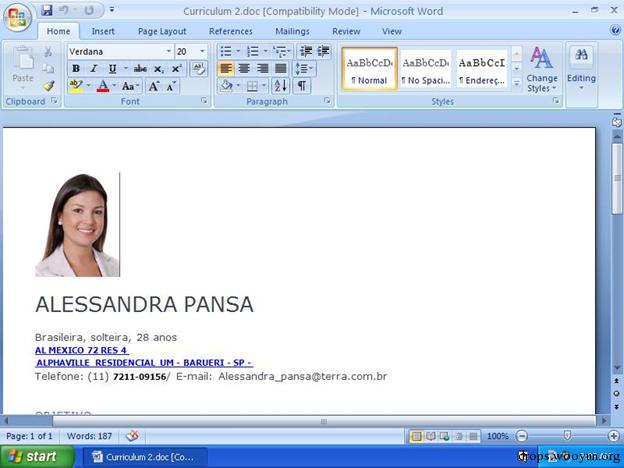624x468 pixels.
Task: Open the Verdana font name dropdown
Action: tap(165, 51)
